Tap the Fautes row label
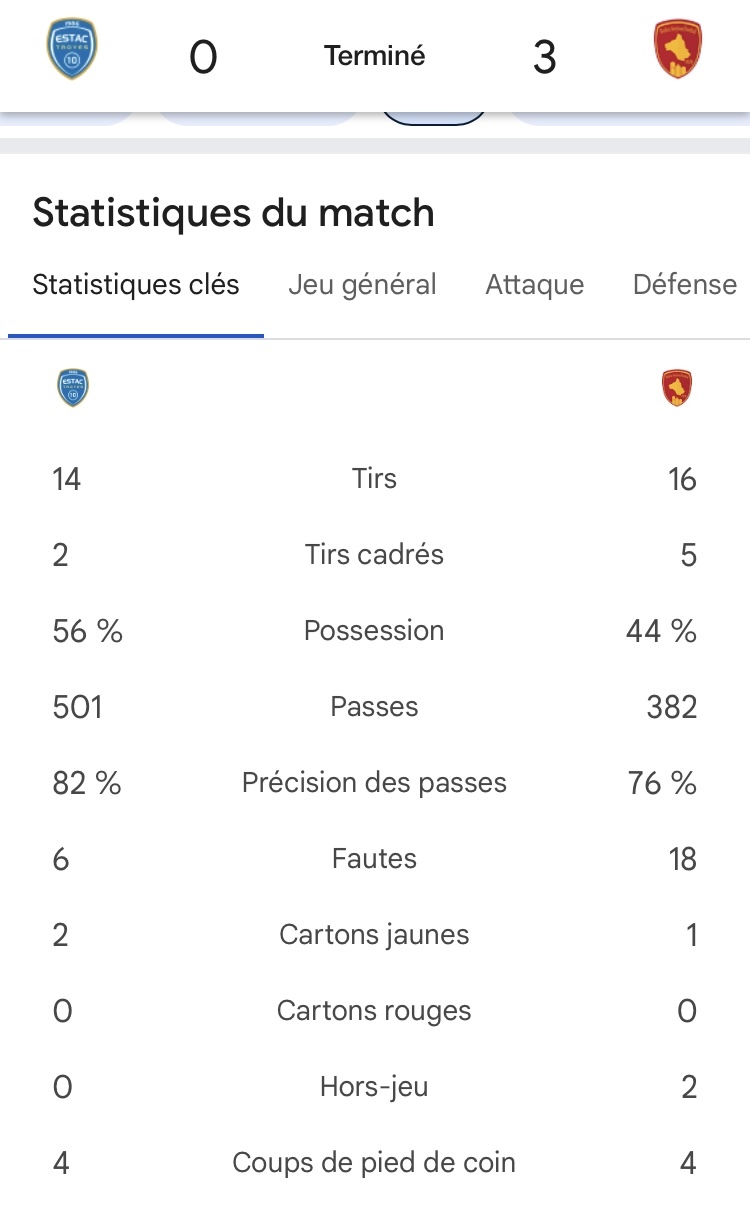 click(375, 859)
